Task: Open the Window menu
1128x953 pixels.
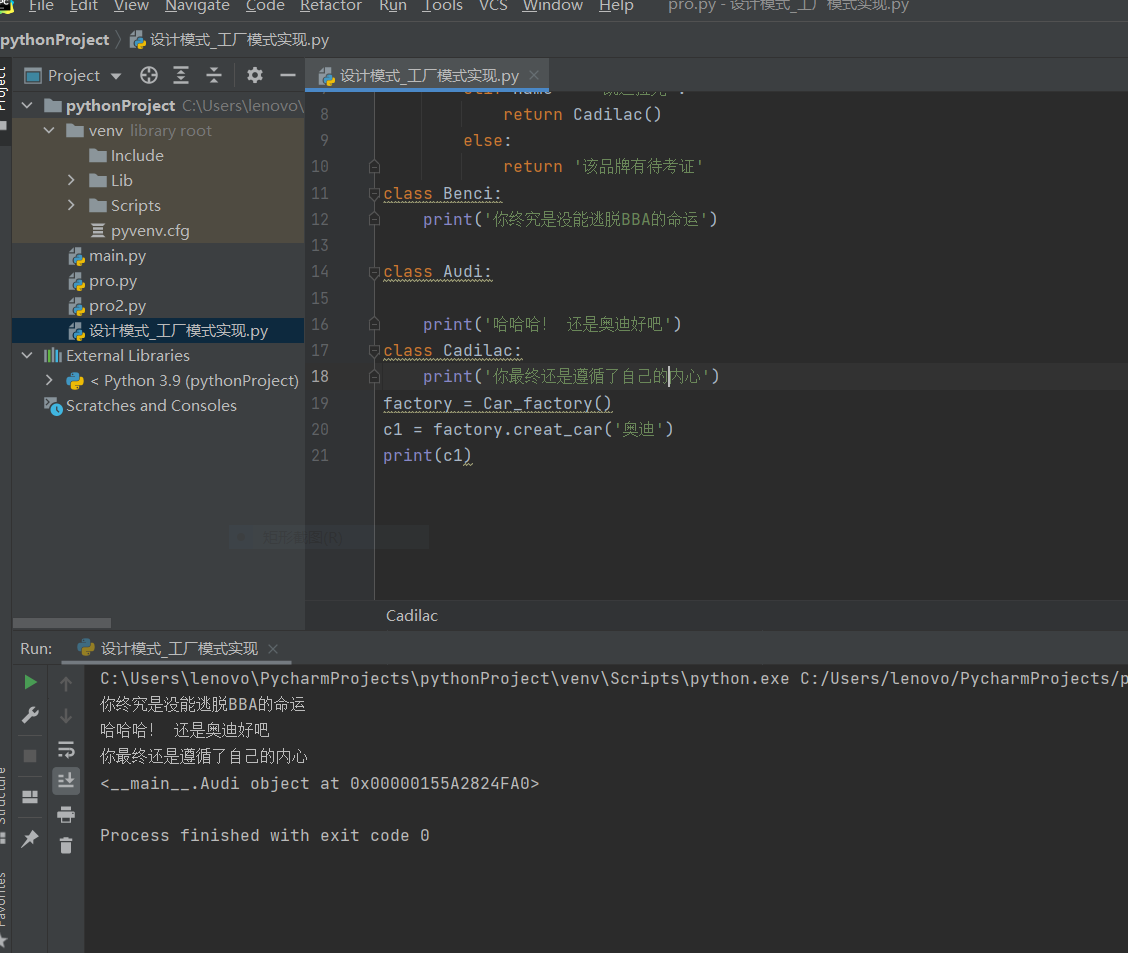Action: click(x=552, y=6)
